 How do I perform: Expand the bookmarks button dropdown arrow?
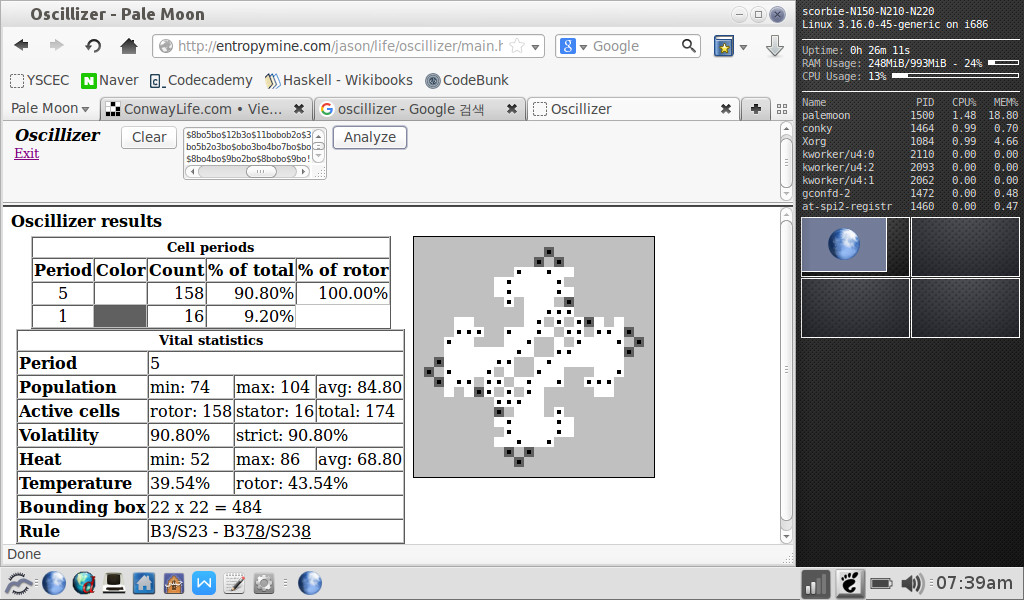tap(743, 46)
